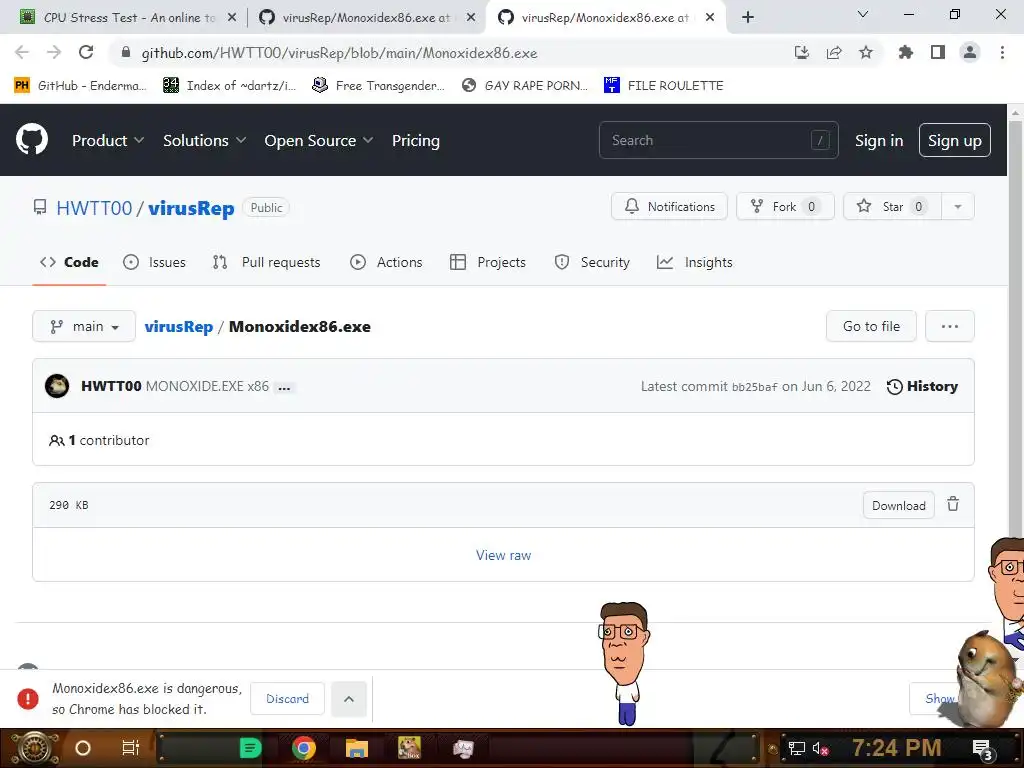This screenshot has width=1024, height=768.
Task: Click the Pricing link
Action: [x=415, y=140]
